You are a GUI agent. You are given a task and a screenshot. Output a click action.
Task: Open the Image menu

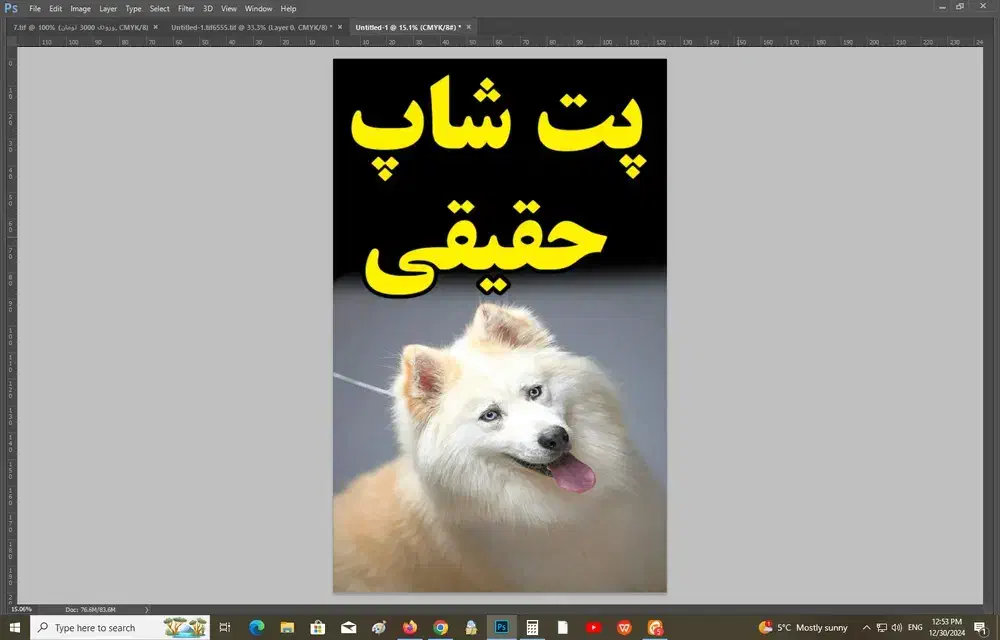pyautogui.click(x=80, y=8)
